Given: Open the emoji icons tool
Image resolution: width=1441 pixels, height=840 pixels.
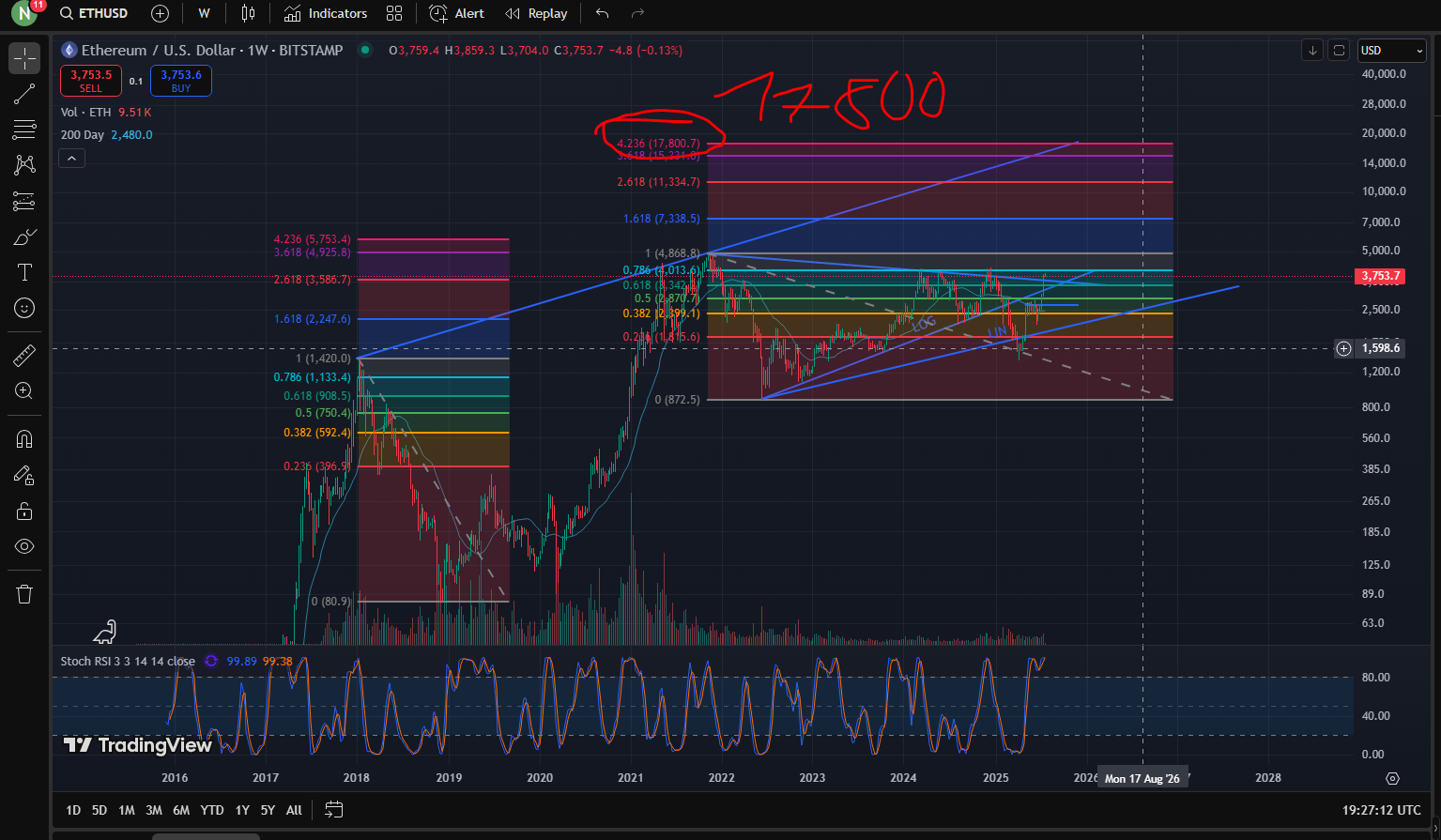Looking at the screenshot, I should (24, 308).
